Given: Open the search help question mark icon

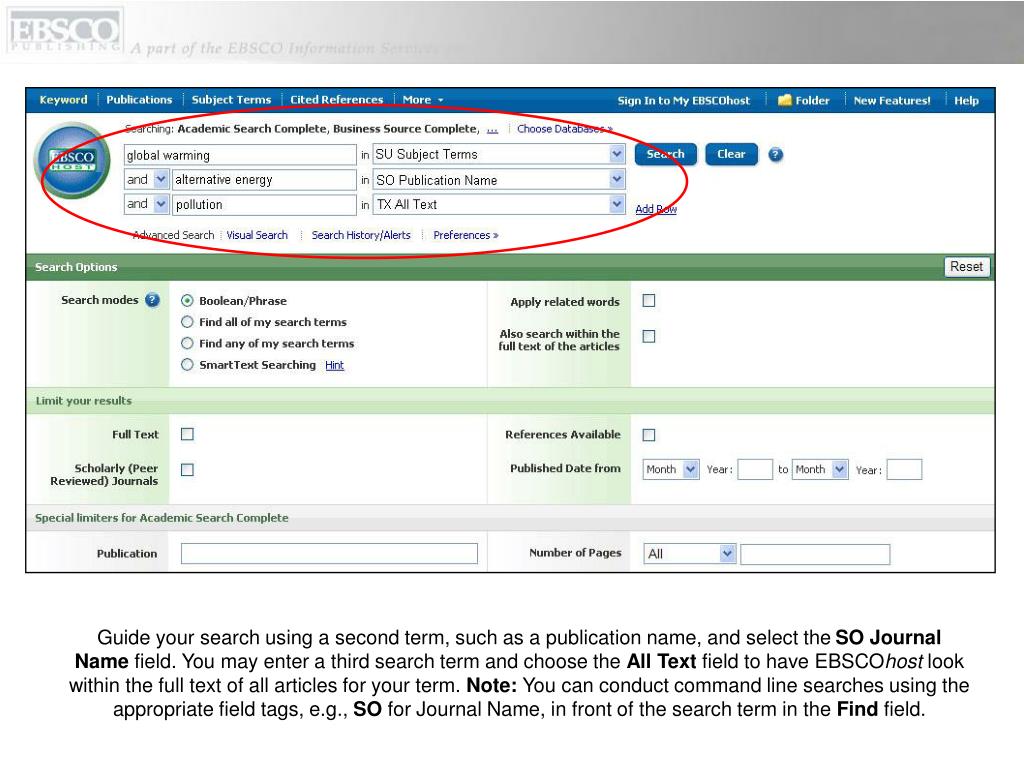Looking at the screenshot, I should click(x=775, y=155).
